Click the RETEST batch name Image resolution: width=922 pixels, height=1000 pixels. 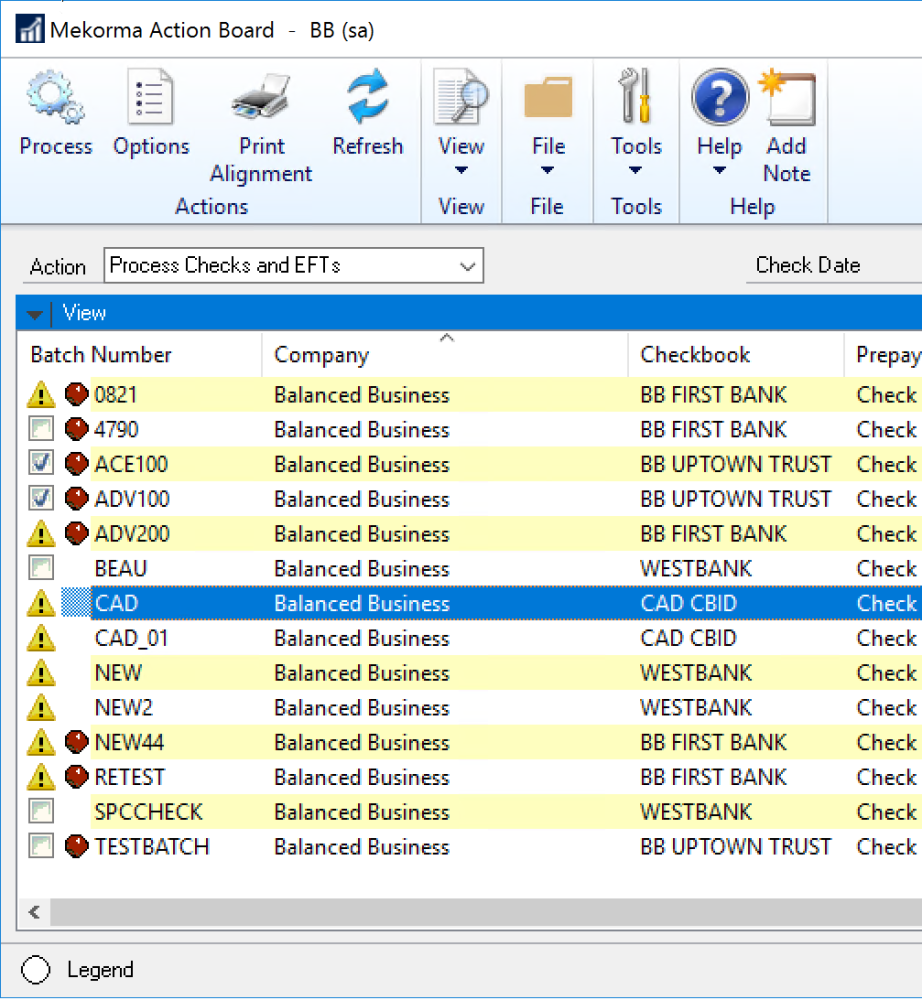point(129,777)
